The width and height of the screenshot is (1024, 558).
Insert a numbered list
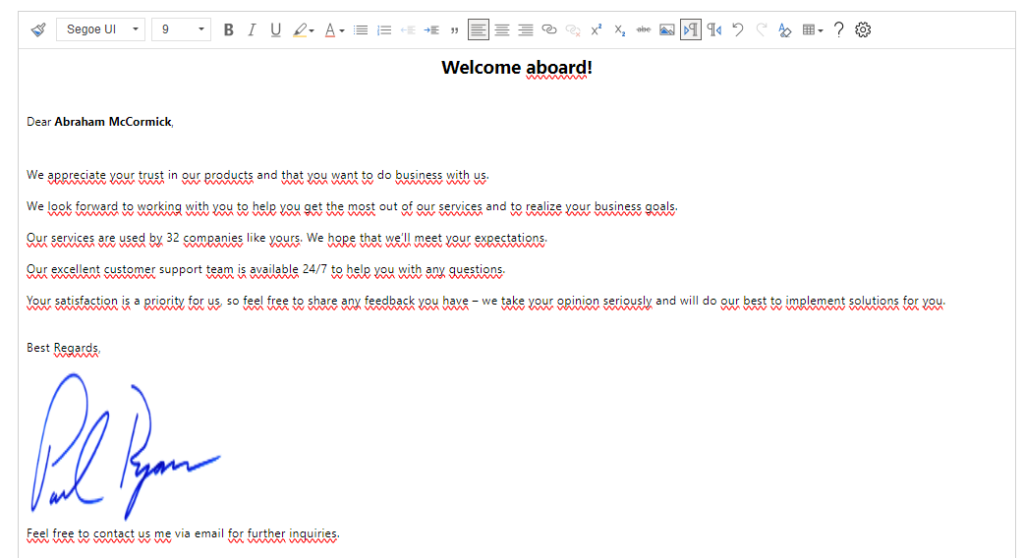coord(384,30)
